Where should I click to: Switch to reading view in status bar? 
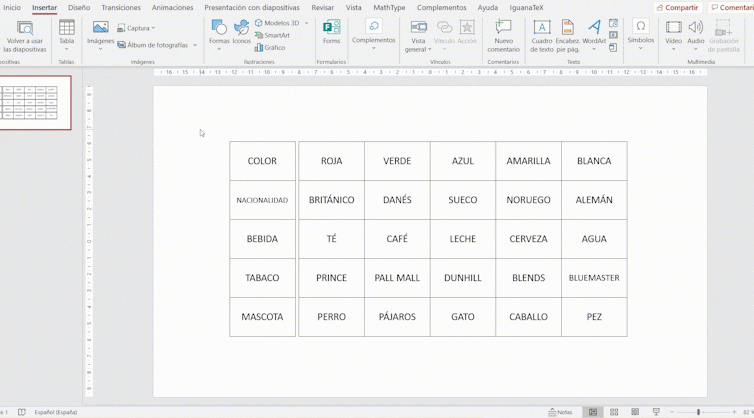(x=635, y=412)
